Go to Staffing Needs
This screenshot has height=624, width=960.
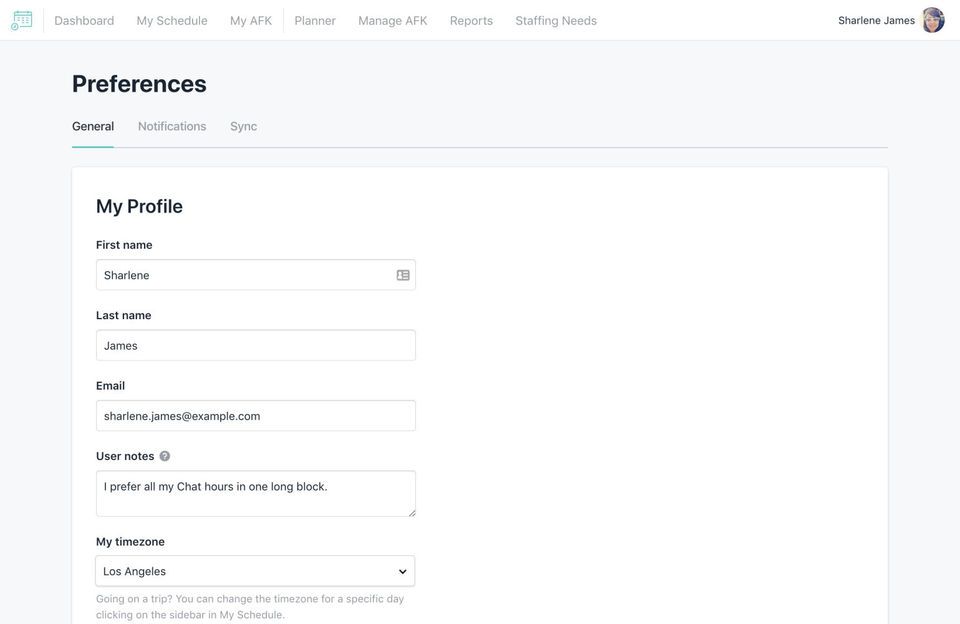pos(556,20)
